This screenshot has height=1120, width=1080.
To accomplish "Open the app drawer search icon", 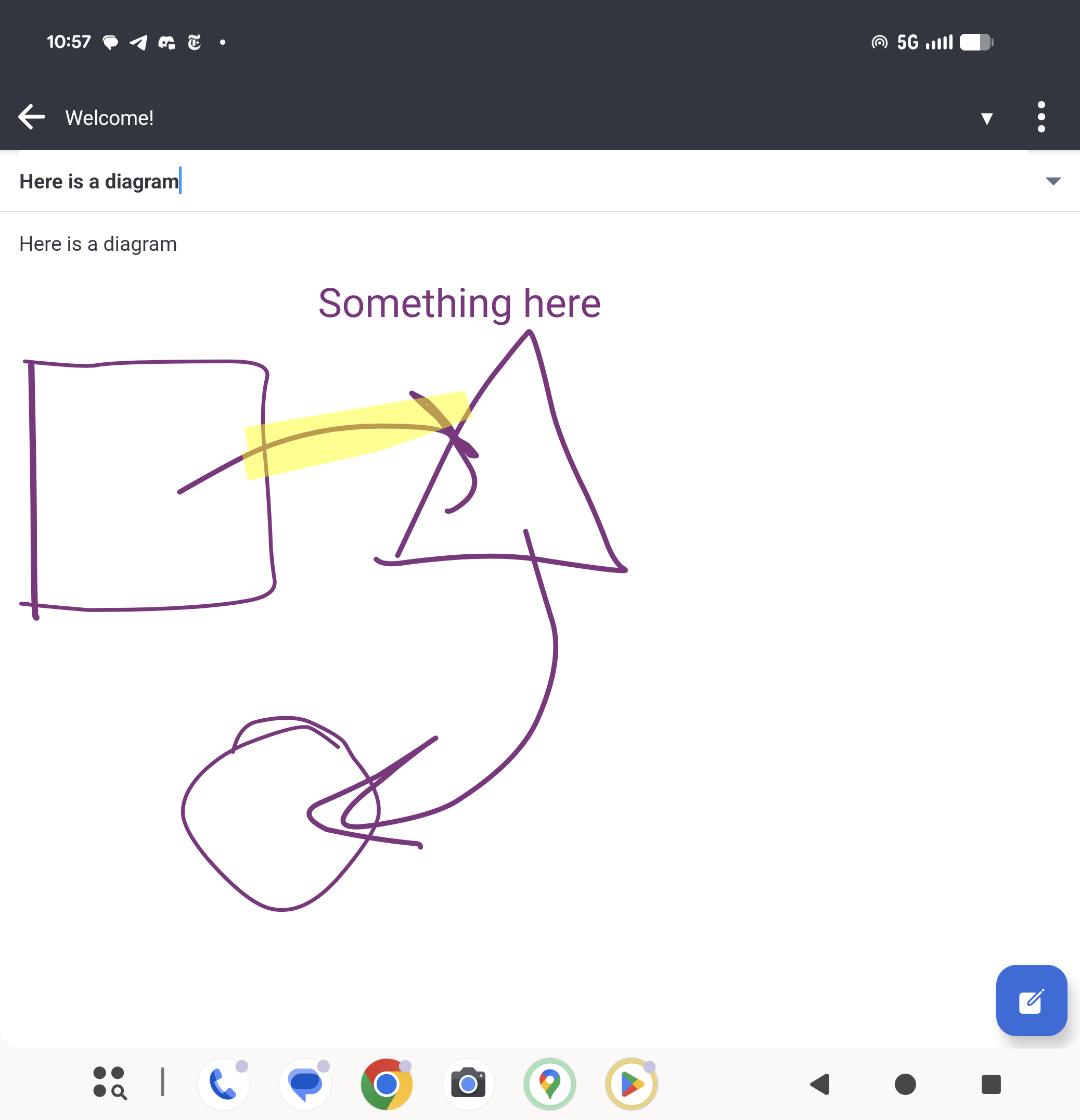I will (109, 1084).
